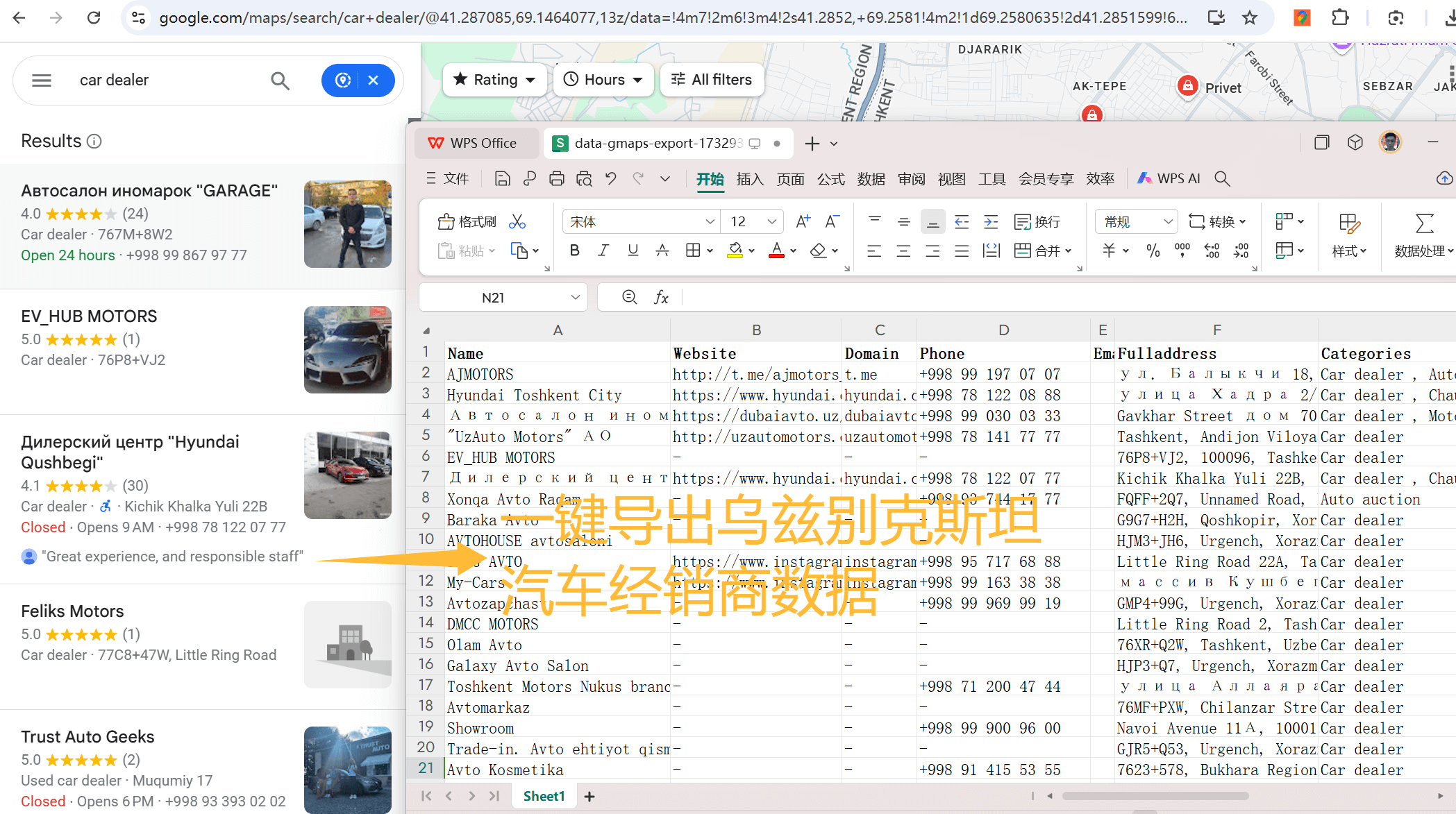Click the percent style icon
Viewport: 1456px width, 814px height.
[1153, 251]
